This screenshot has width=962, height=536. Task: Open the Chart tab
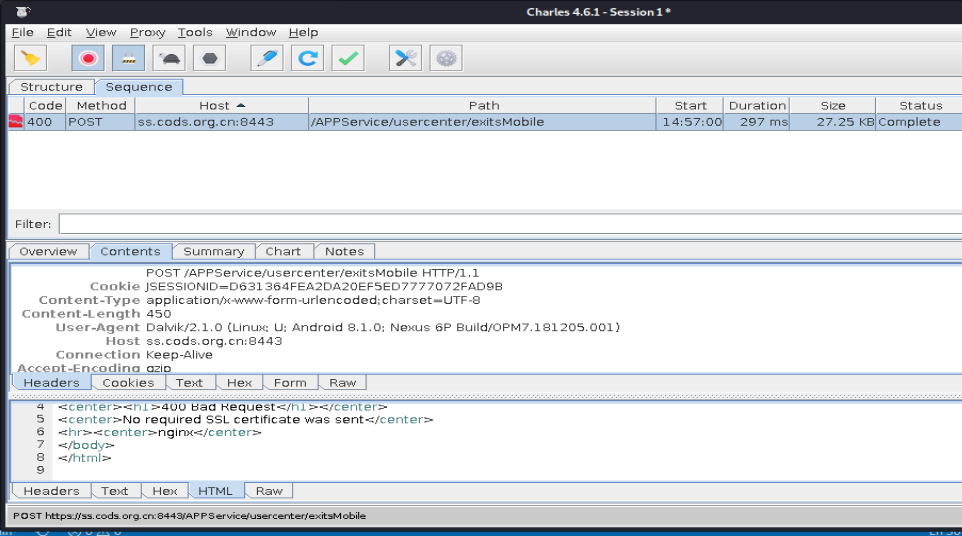point(283,251)
